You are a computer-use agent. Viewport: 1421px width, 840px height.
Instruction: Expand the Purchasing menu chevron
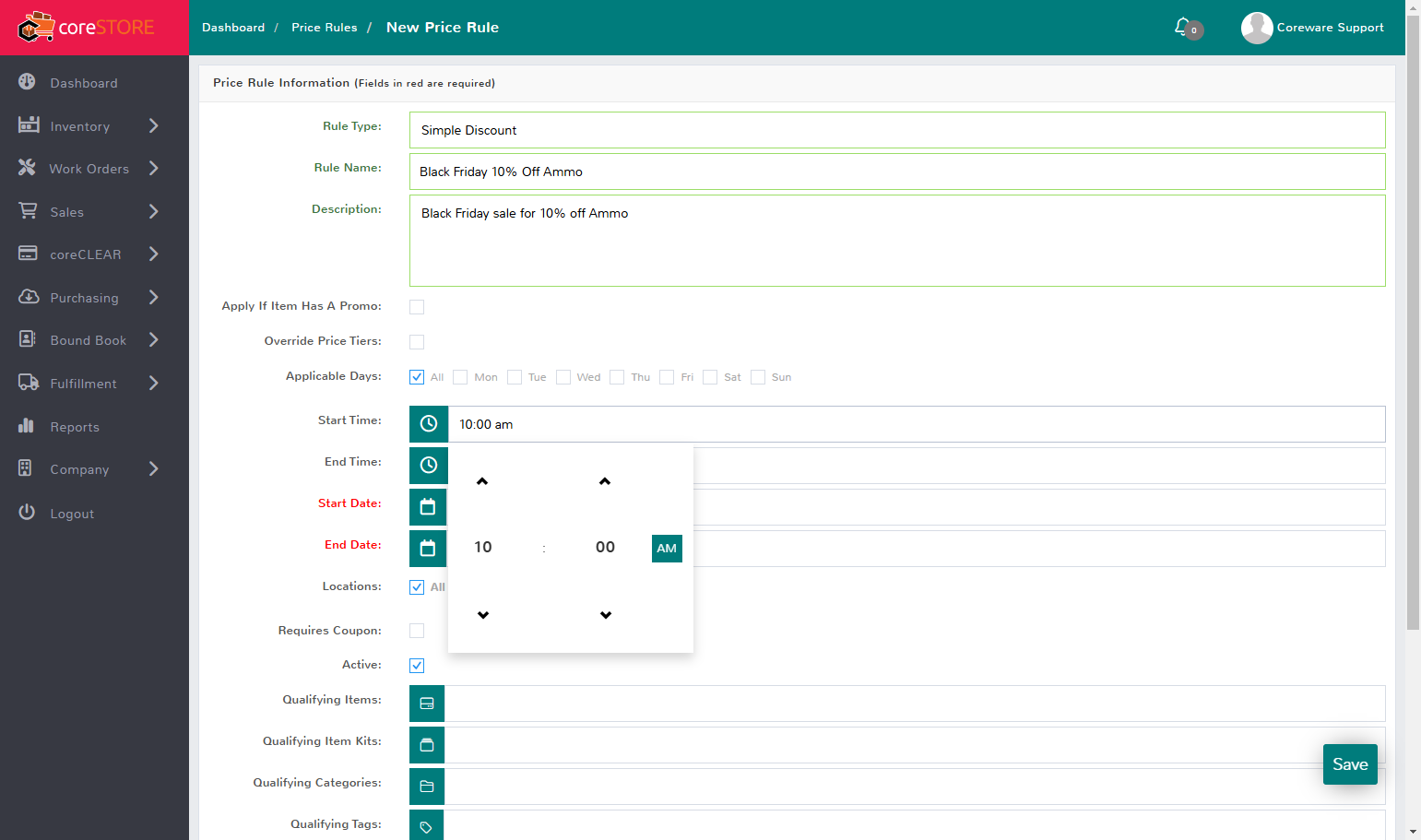click(154, 297)
